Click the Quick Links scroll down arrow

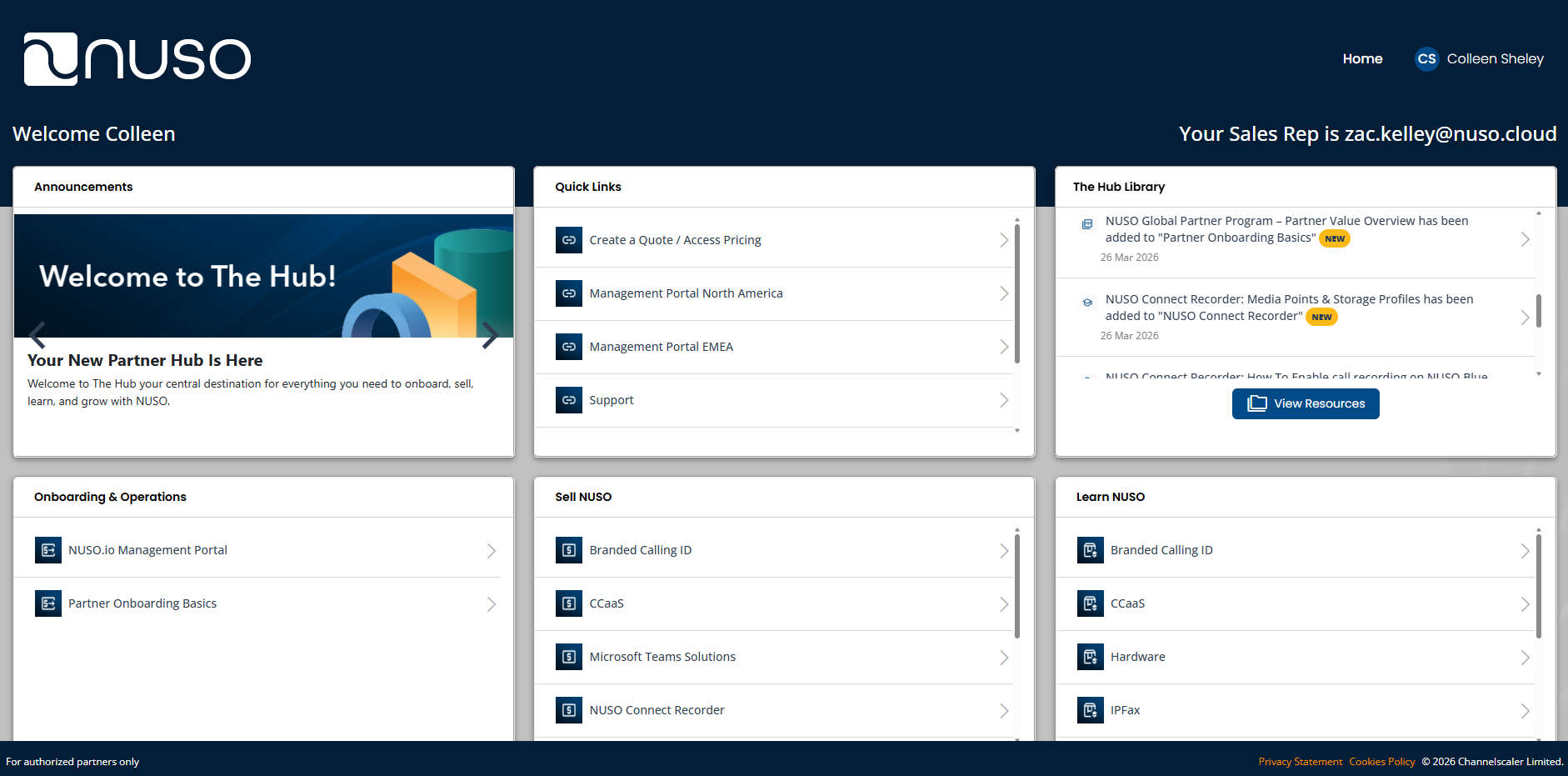pyautogui.click(x=1017, y=431)
